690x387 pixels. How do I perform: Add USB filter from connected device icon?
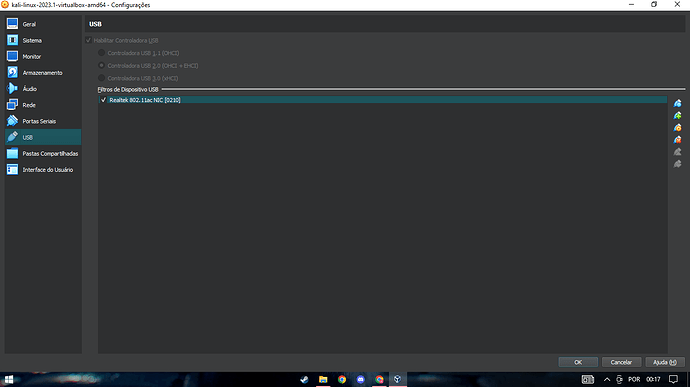tap(678, 115)
